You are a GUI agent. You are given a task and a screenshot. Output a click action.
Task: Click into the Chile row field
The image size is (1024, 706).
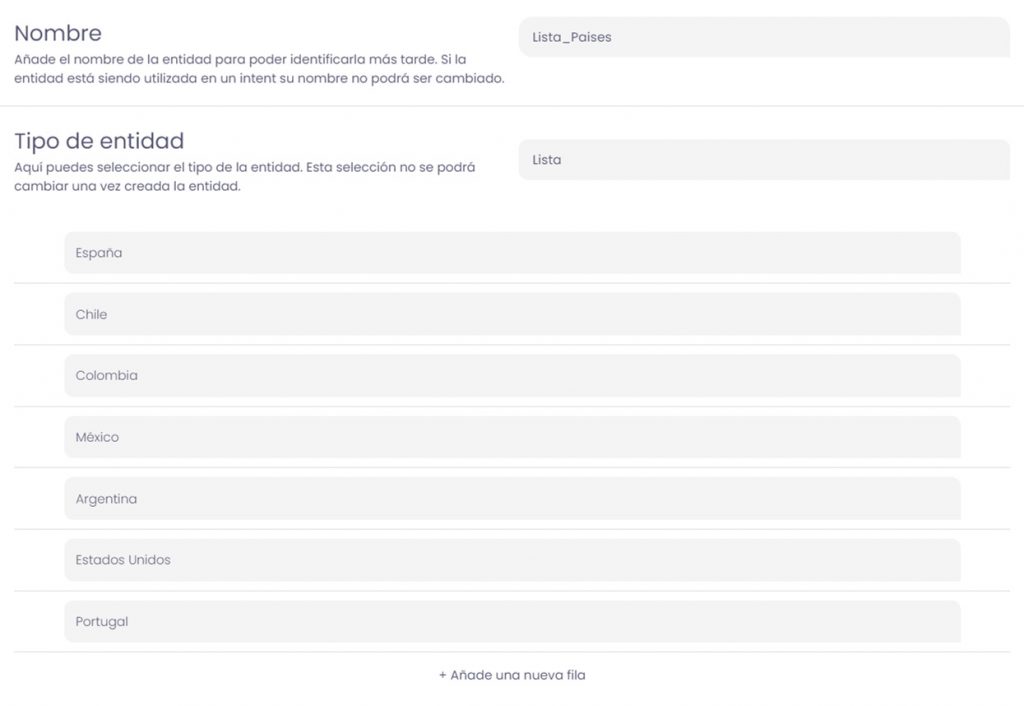coord(512,314)
